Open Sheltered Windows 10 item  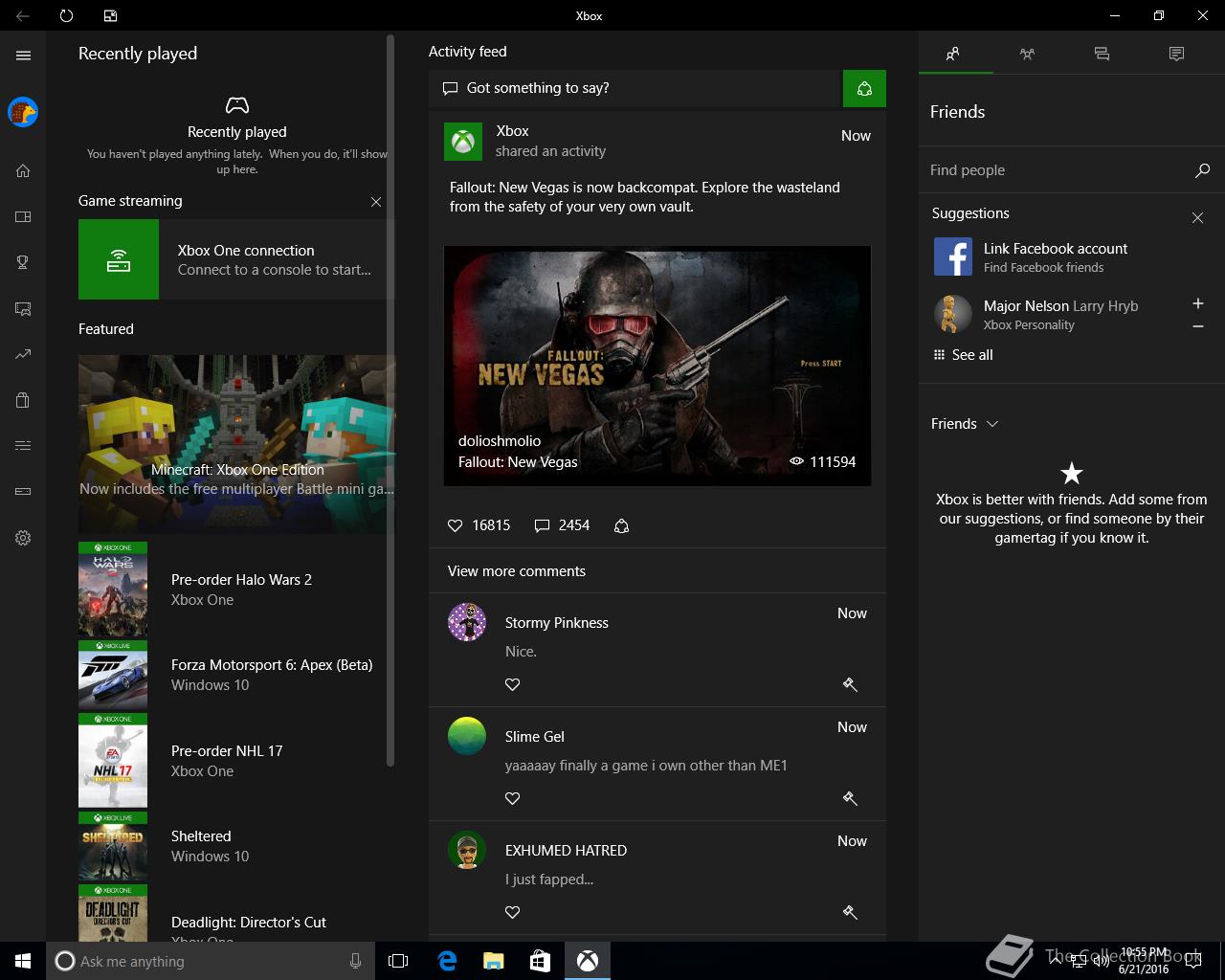coord(235,846)
